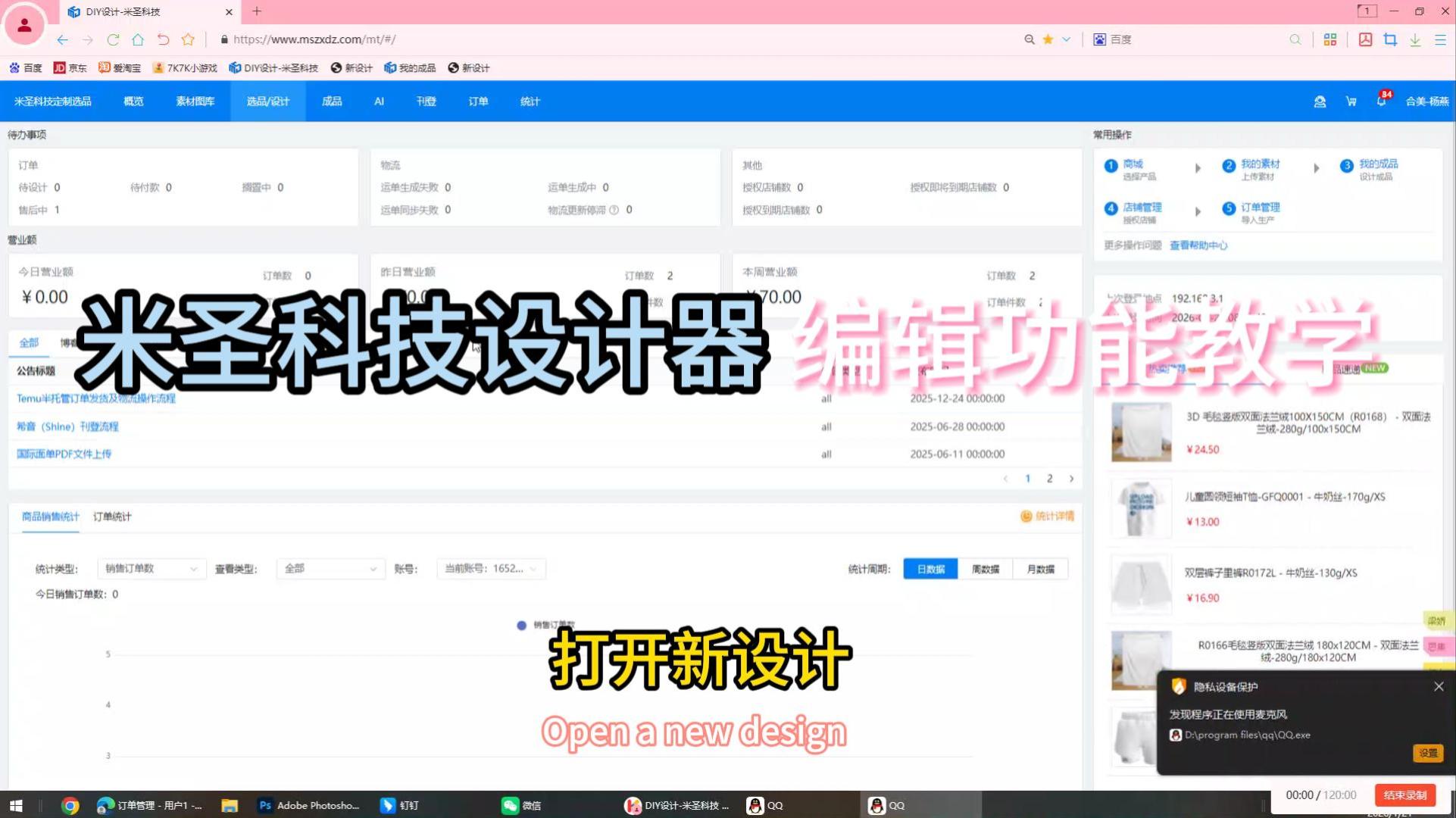1456x818 pixels.
Task: Switch to 月数据 statistics period
Action: (x=1040, y=569)
